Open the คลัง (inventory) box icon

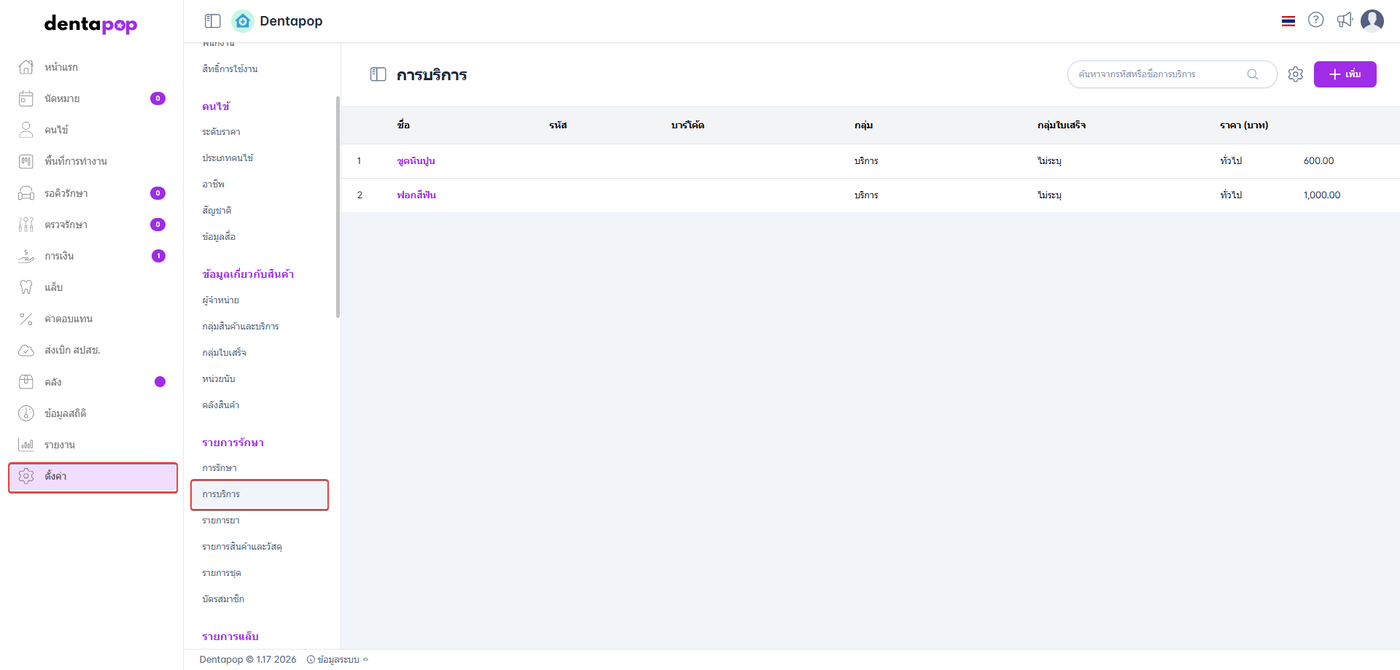coord(27,382)
